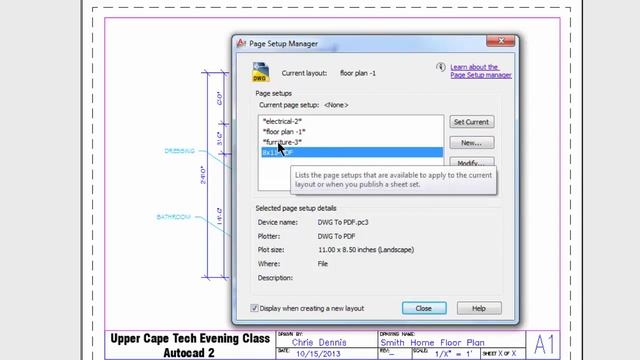Click the Plotter value DWG To PDF

pyautogui.click(x=336, y=236)
